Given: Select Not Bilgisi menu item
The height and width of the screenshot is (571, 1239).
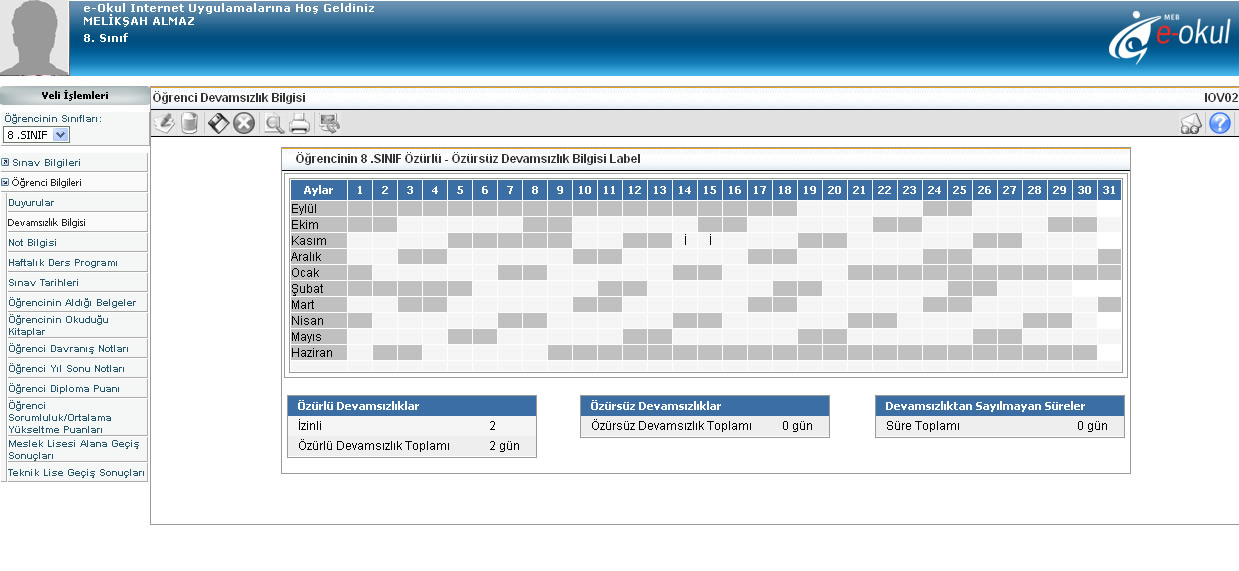Looking at the screenshot, I should (32, 243).
